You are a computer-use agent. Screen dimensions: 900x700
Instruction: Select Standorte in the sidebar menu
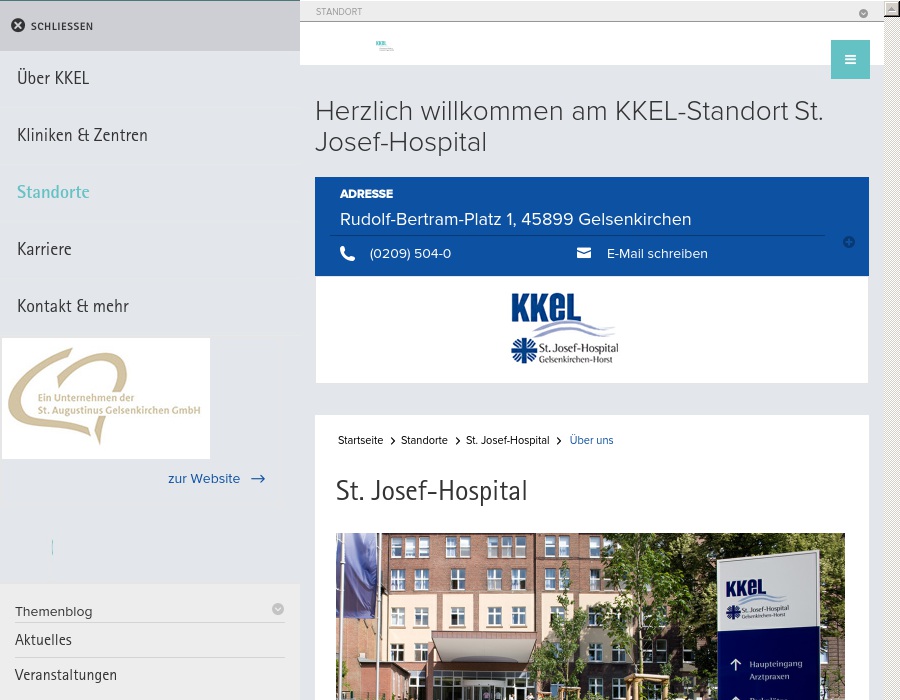tap(53, 192)
